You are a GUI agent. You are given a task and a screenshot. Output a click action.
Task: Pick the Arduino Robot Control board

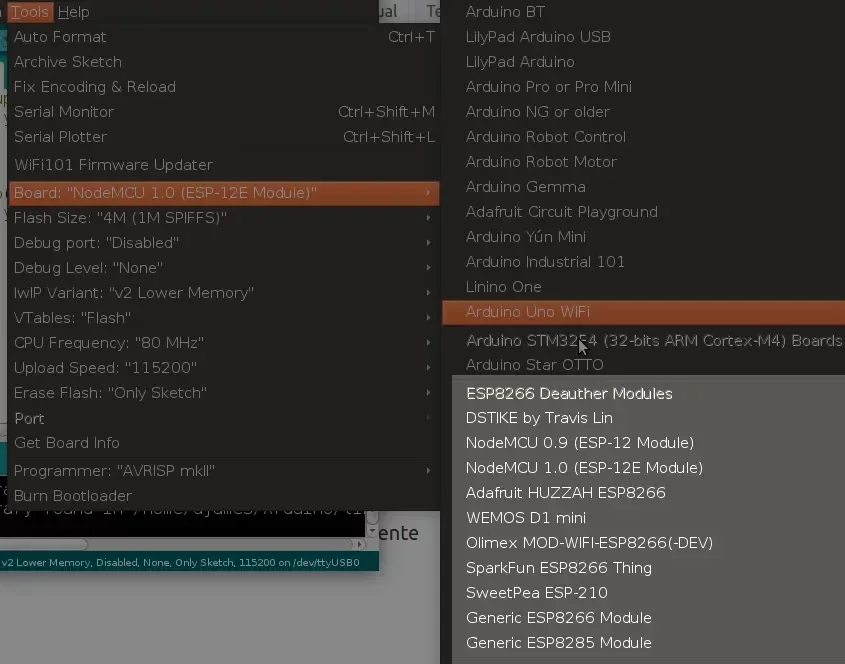click(643, 137)
